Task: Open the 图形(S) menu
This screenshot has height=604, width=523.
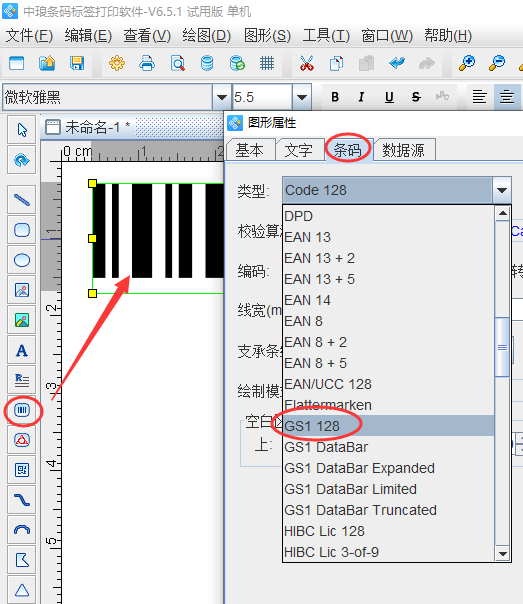Action: [267, 36]
